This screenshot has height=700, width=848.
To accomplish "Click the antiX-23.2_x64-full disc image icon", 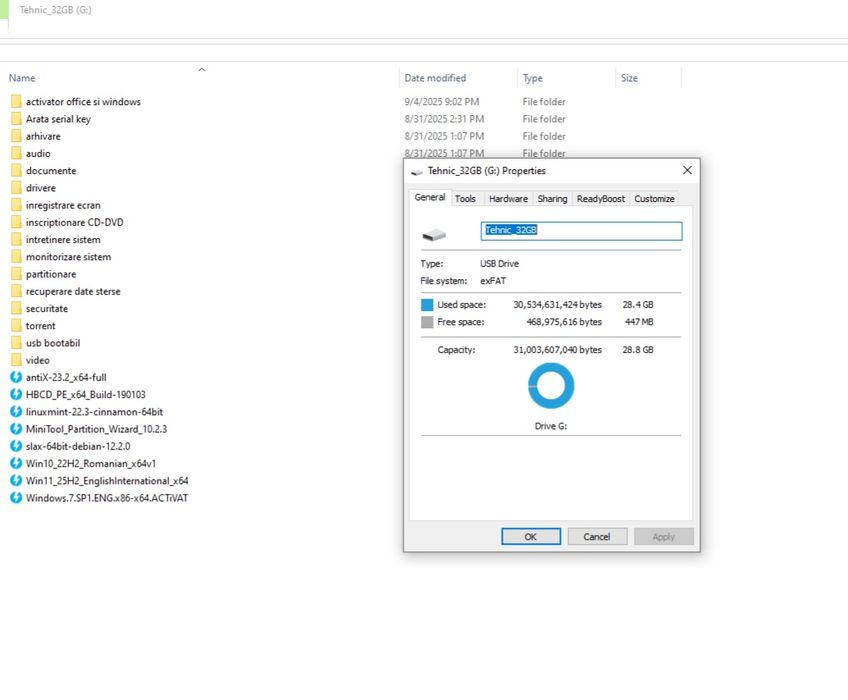I will [x=16, y=377].
